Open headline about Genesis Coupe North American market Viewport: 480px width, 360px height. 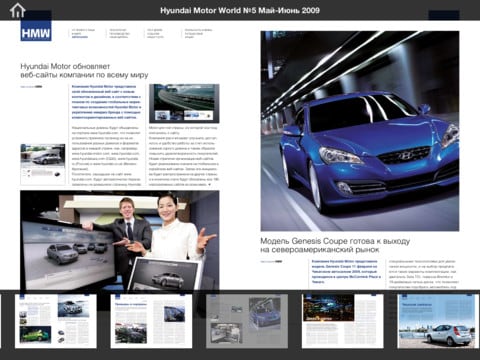(x=335, y=245)
